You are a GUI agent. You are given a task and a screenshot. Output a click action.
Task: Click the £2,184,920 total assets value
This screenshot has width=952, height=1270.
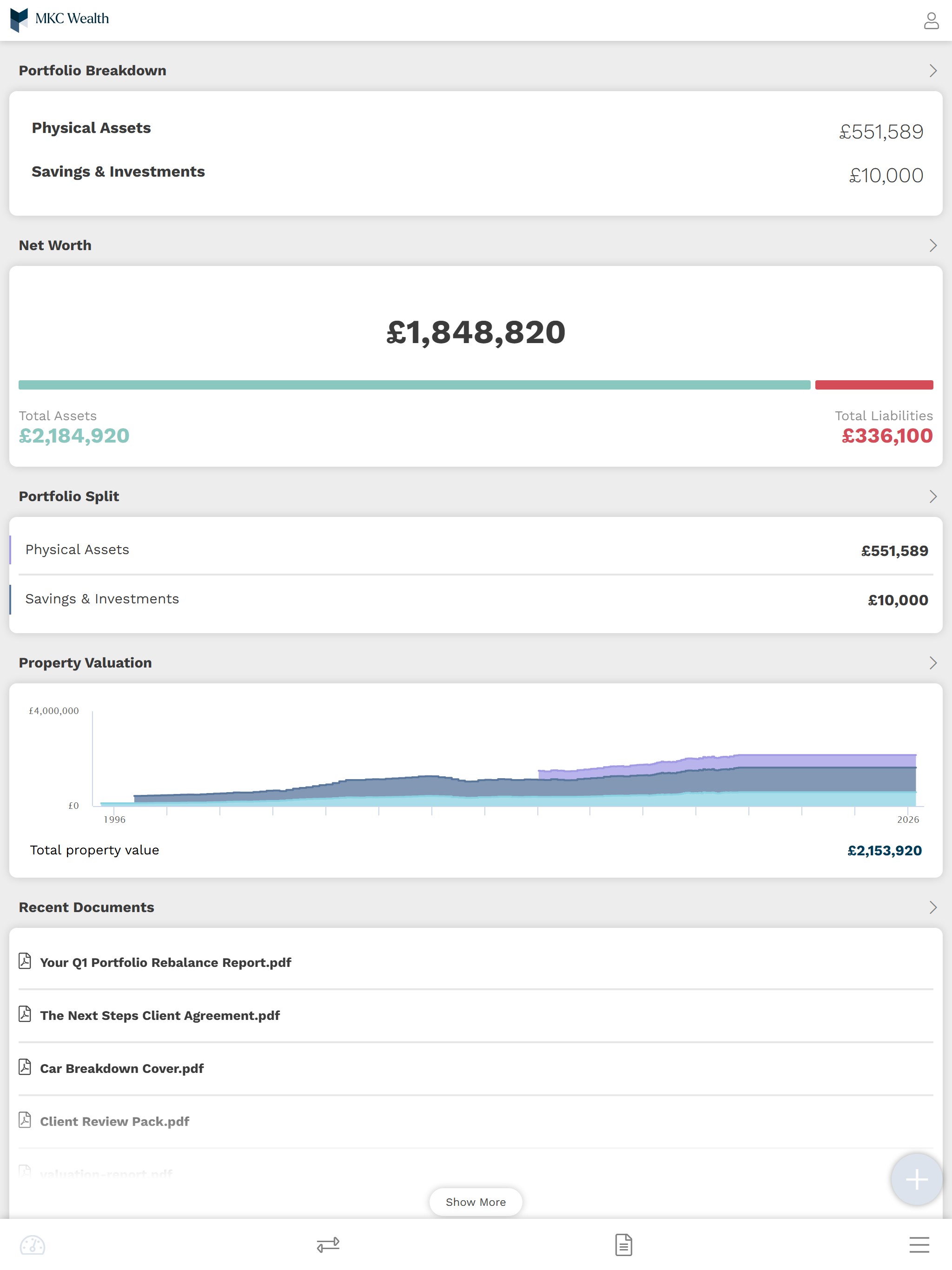pos(74,436)
